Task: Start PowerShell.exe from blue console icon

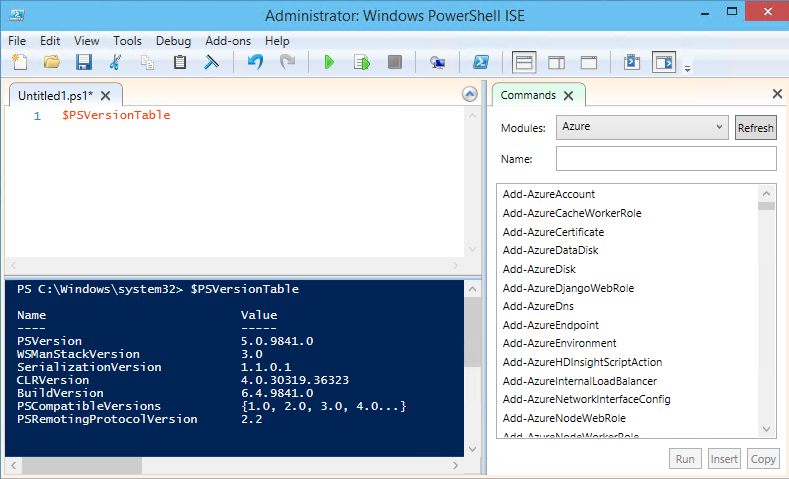Action: pos(481,62)
